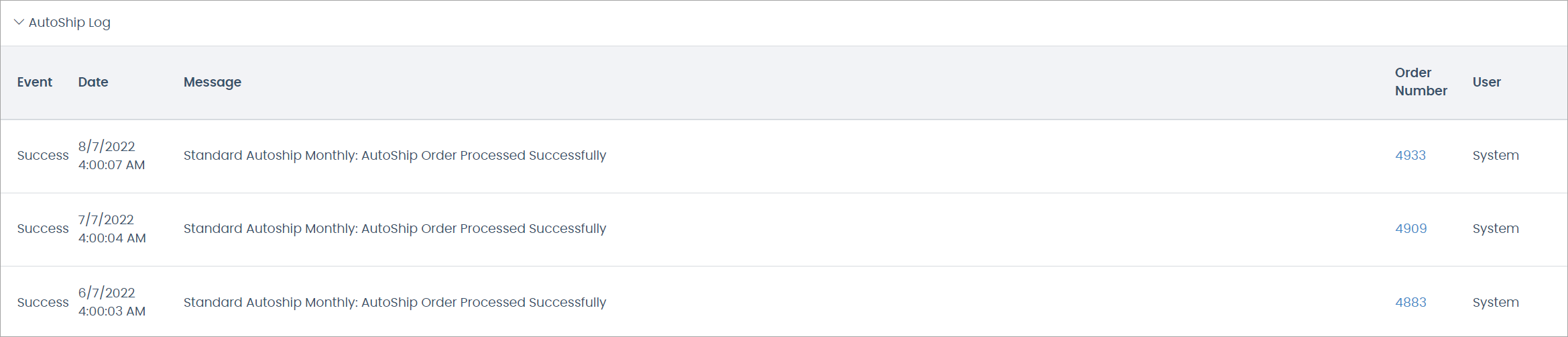Click the AutoShip Log section title

pyautogui.click(x=69, y=22)
